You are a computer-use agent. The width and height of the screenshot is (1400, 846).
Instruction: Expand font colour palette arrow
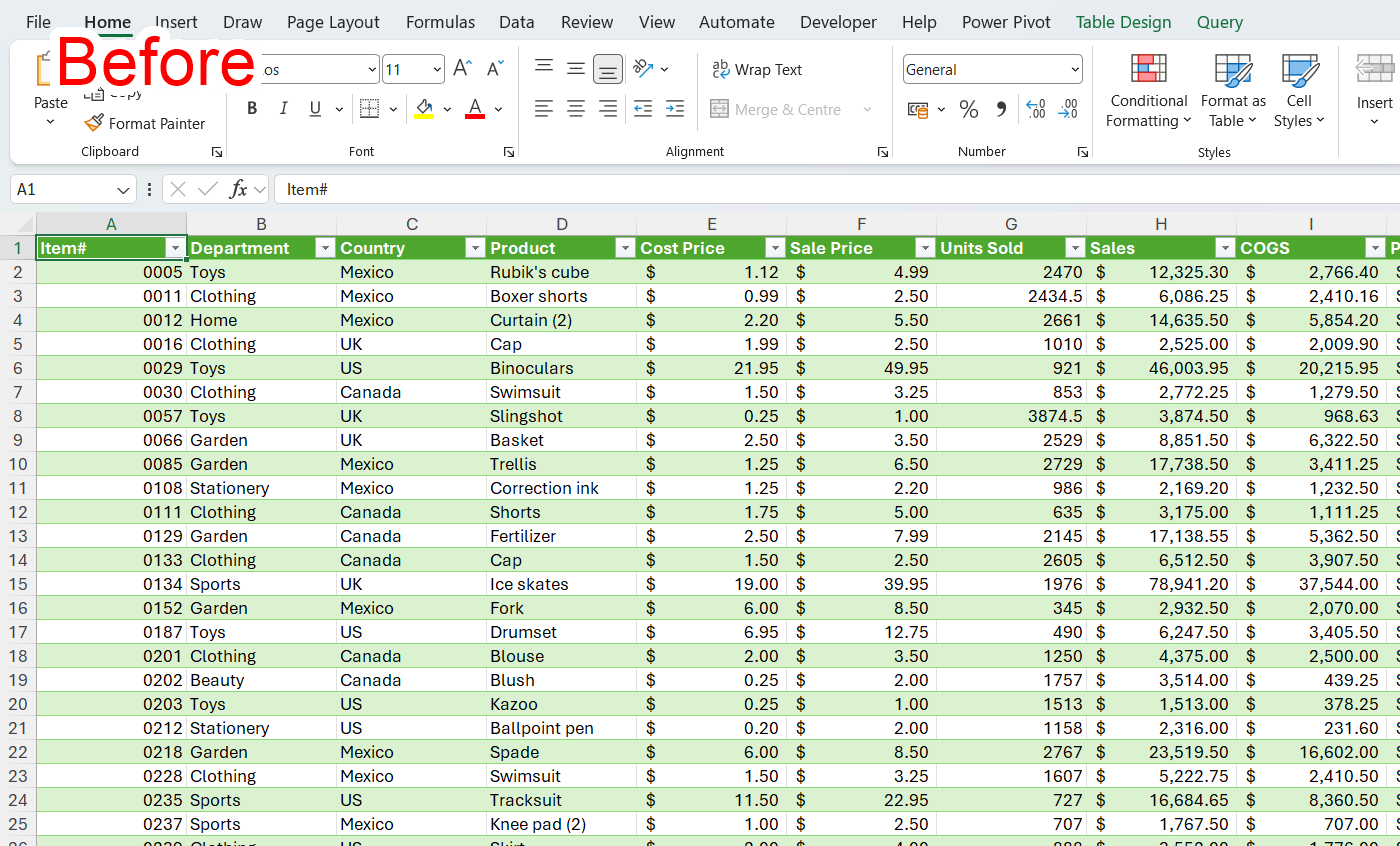click(x=498, y=109)
